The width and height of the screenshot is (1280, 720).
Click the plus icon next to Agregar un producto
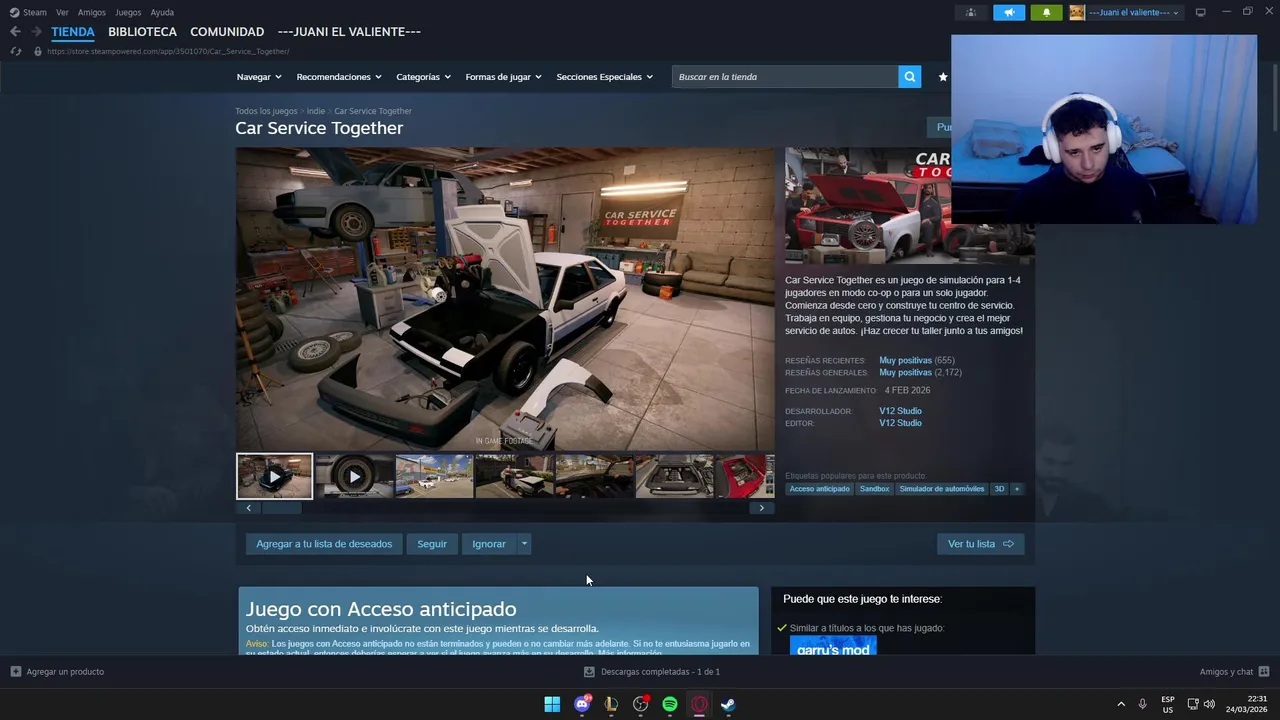point(15,672)
